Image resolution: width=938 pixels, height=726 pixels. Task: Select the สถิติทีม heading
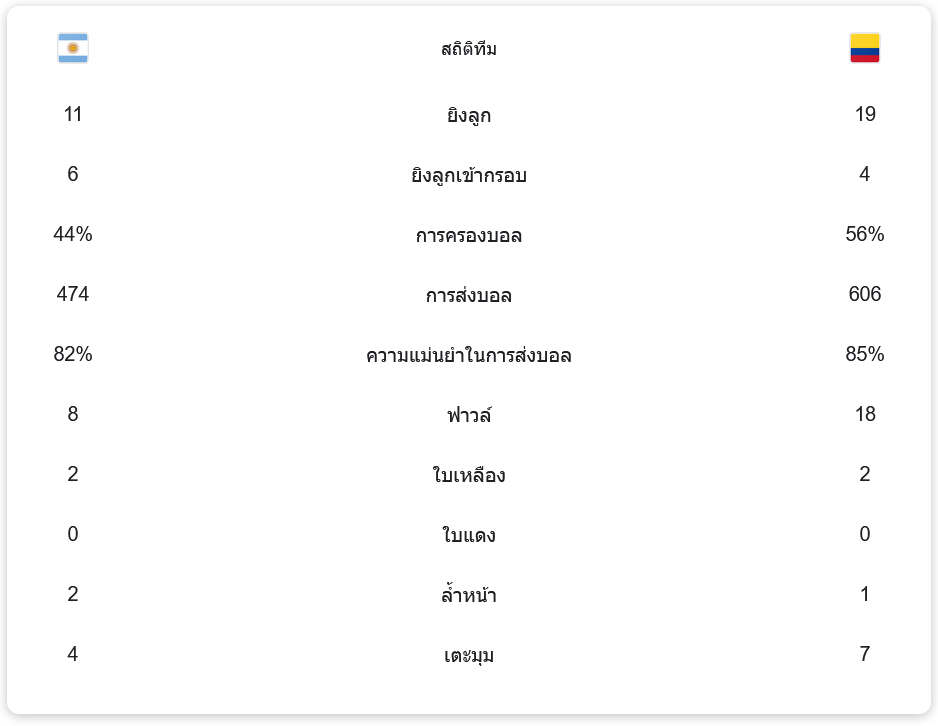click(x=469, y=49)
